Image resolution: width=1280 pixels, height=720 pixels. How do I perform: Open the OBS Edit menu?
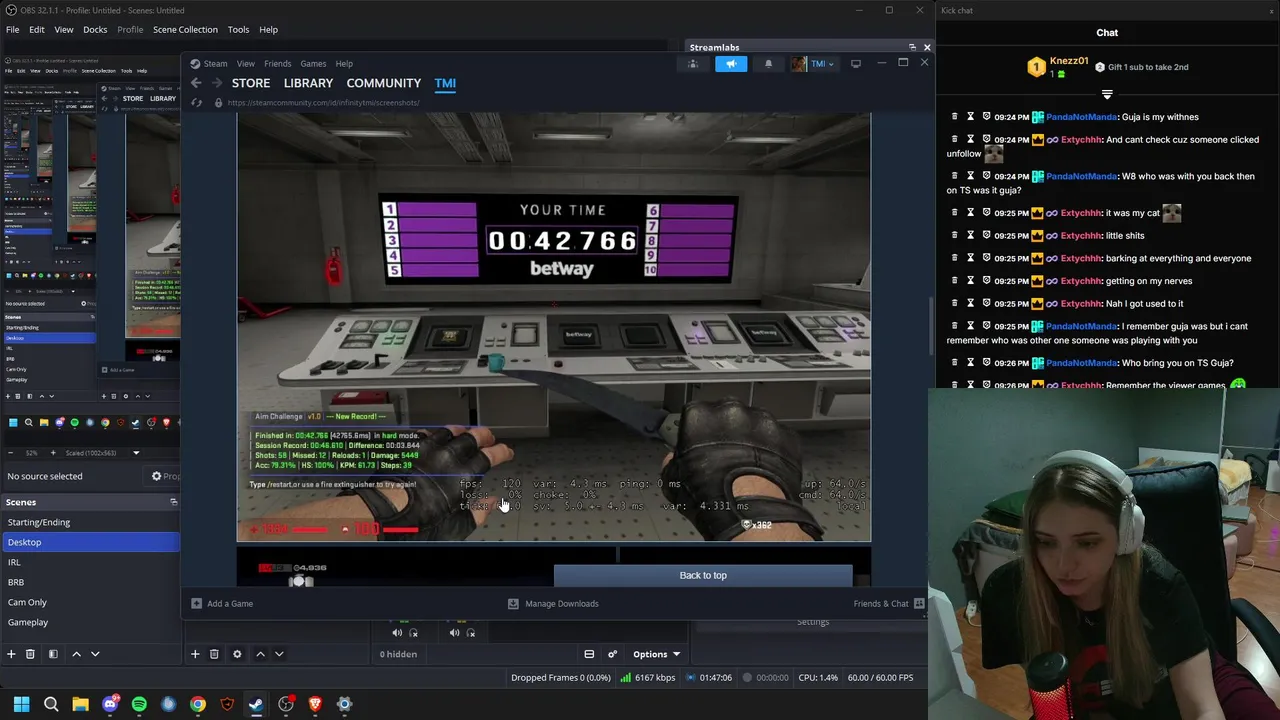pos(37,30)
